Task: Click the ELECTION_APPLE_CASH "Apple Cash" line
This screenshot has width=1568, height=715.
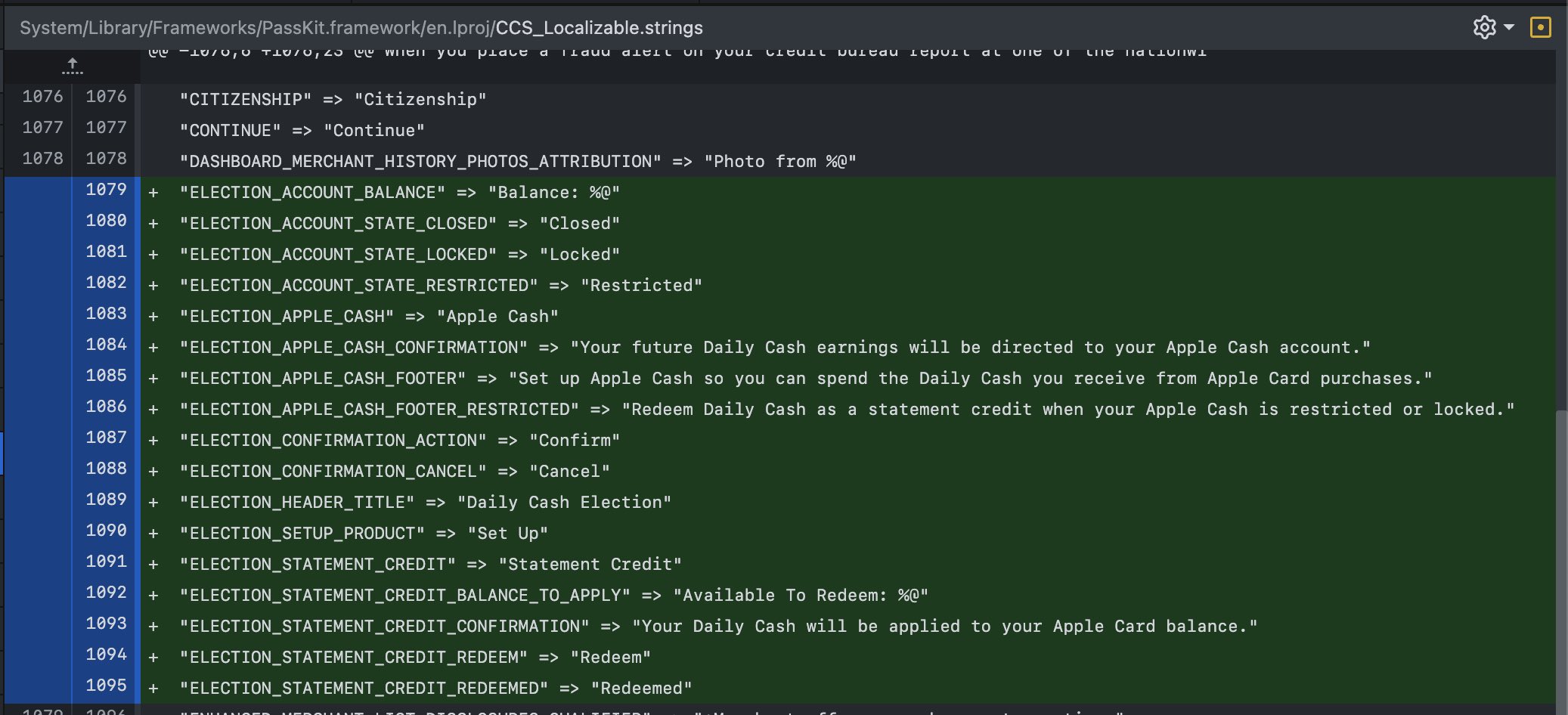Action: coord(369,316)
